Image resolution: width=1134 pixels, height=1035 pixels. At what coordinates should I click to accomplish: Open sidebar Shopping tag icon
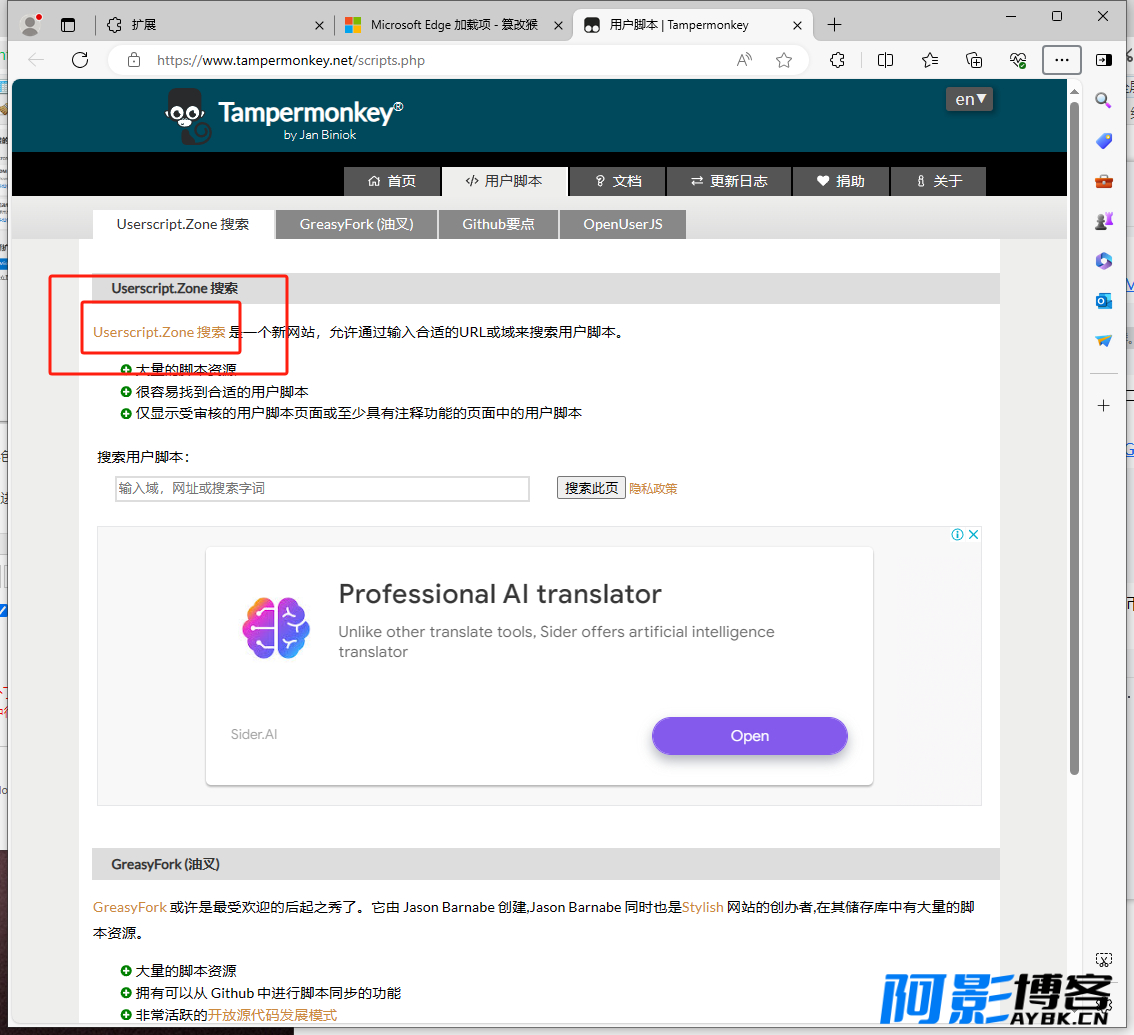(x=1104, y=140)
